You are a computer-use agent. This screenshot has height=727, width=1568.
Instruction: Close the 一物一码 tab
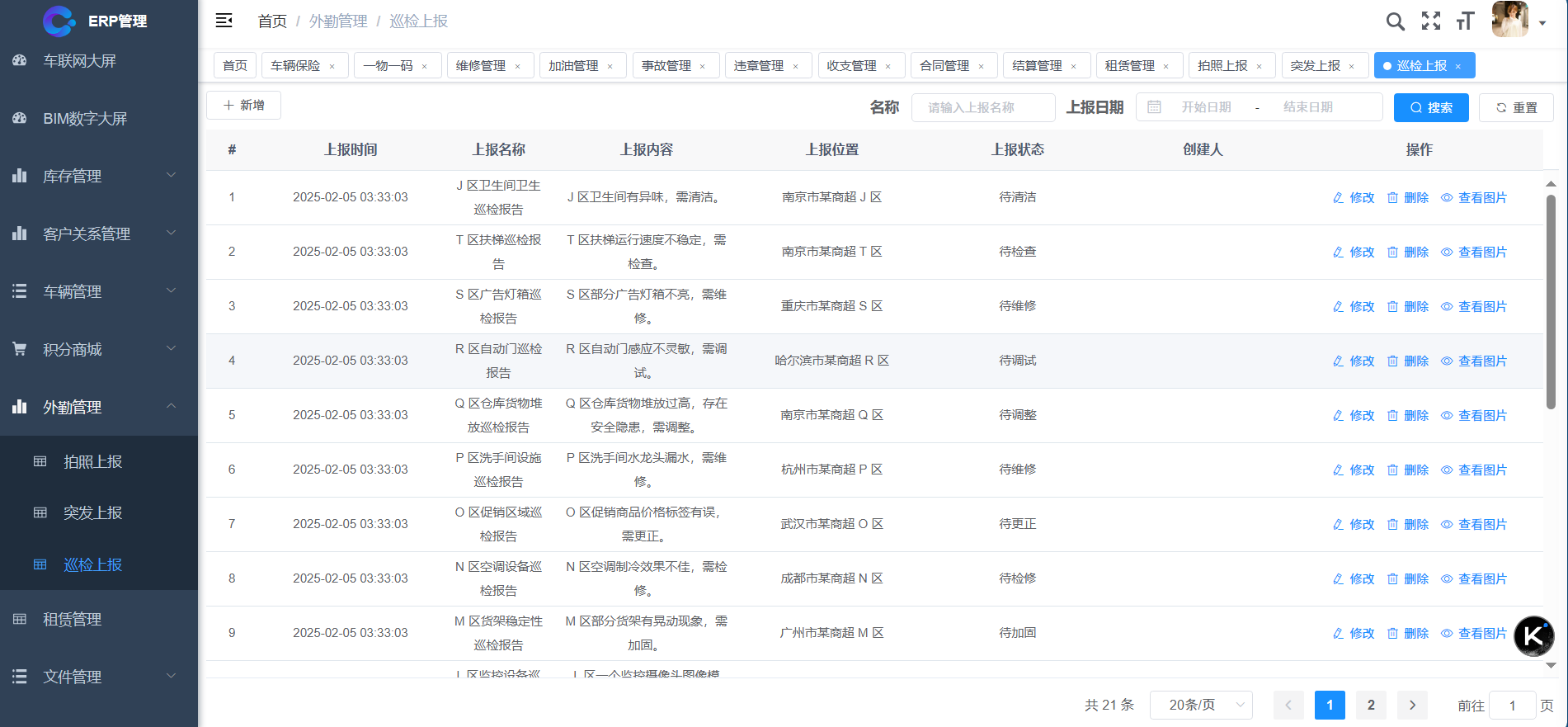425,67
